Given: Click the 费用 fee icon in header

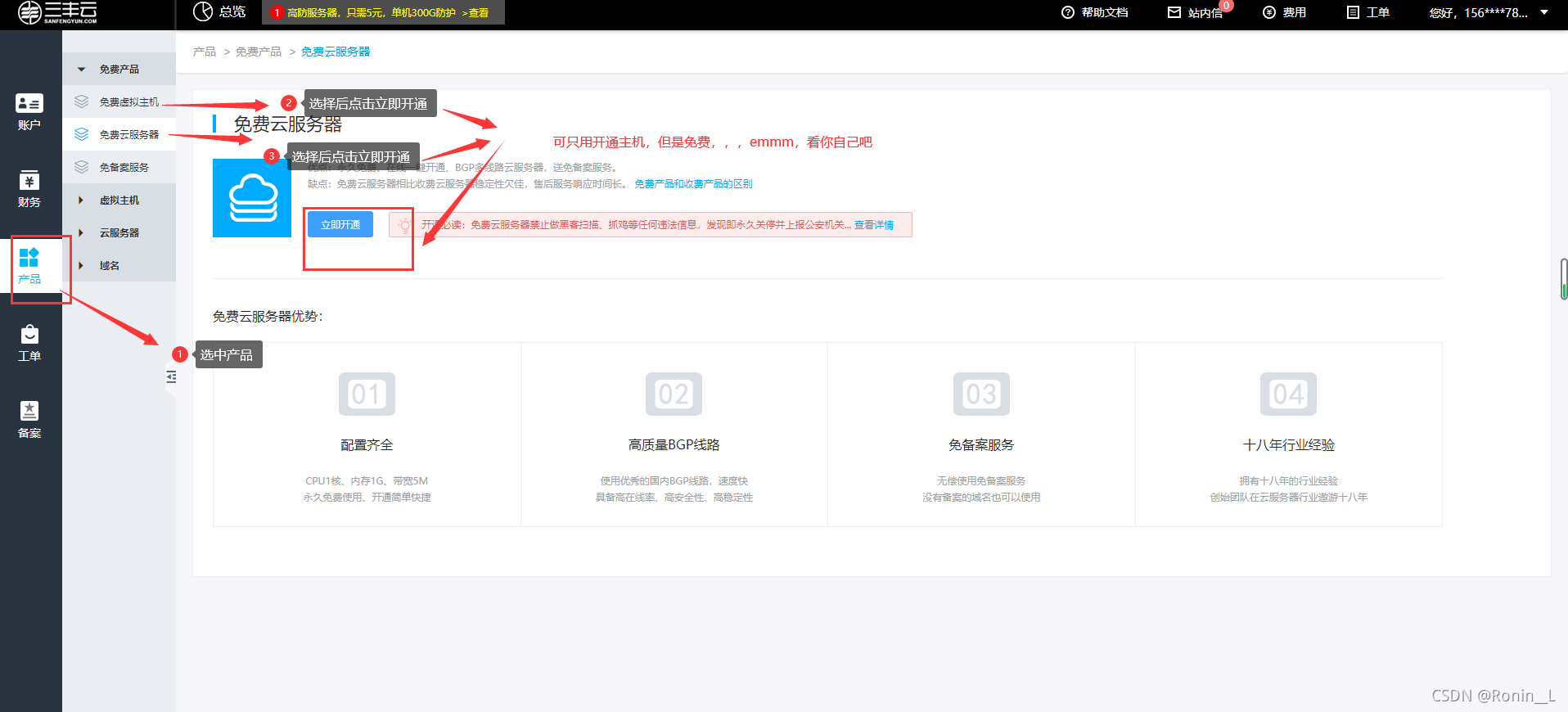Looking at the screenshot, I should [1269, 12].
